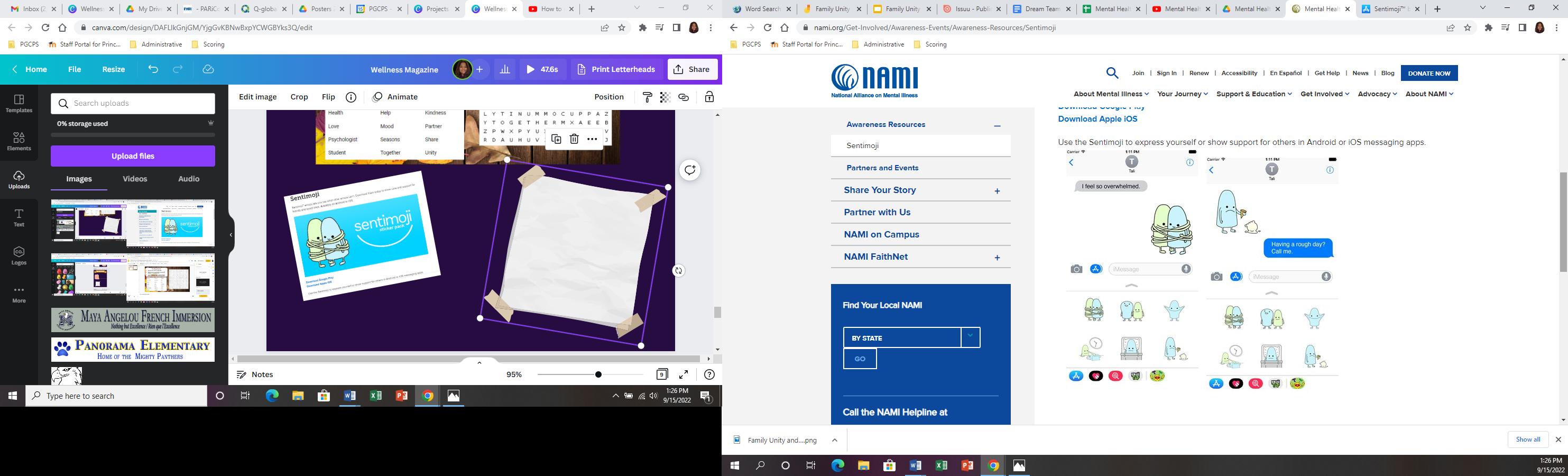Select the Panorama Elementary upload thumbnail
The width and height of the screenshot is (1568, 476).
click(133, 350)
